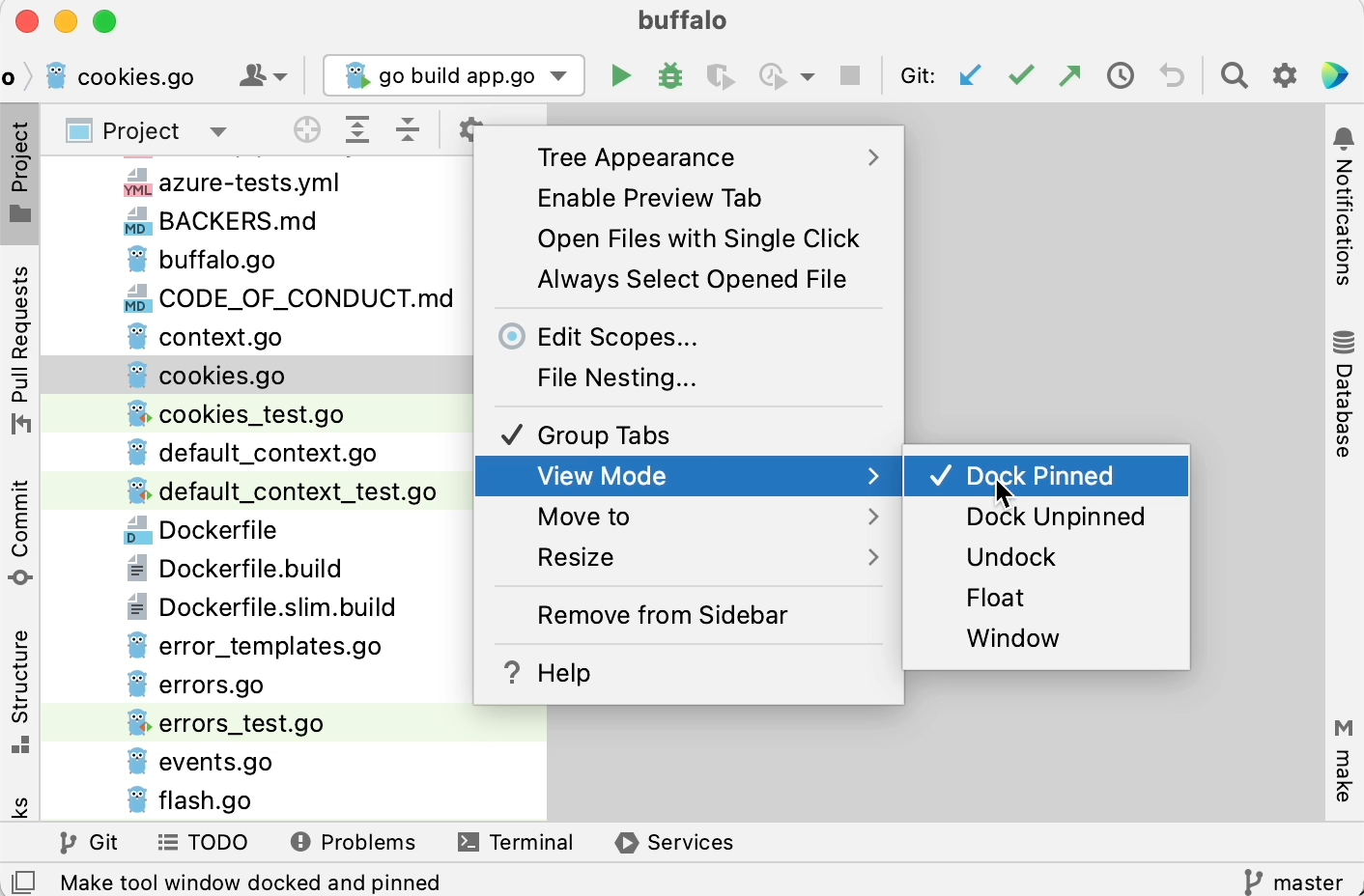Viewport: 1364px width, 896px height.
Task: Open the Database tool window
Action: (x=1344, y=394)
